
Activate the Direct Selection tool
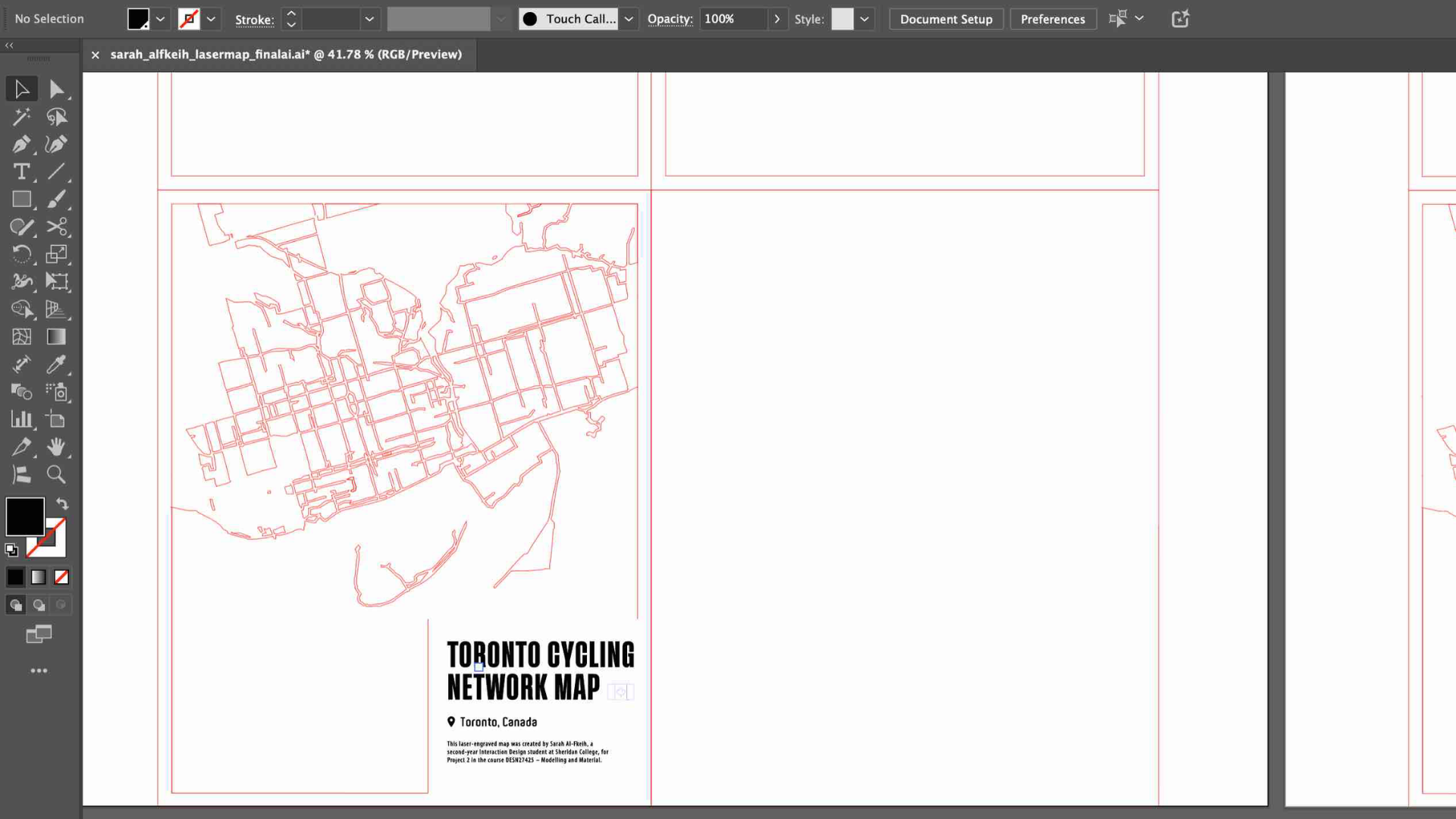[x=58, y=89]
